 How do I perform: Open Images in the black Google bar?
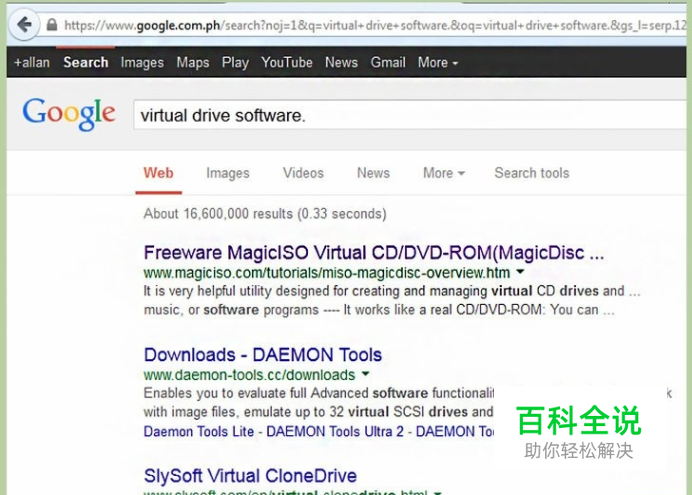coord(142,63)
